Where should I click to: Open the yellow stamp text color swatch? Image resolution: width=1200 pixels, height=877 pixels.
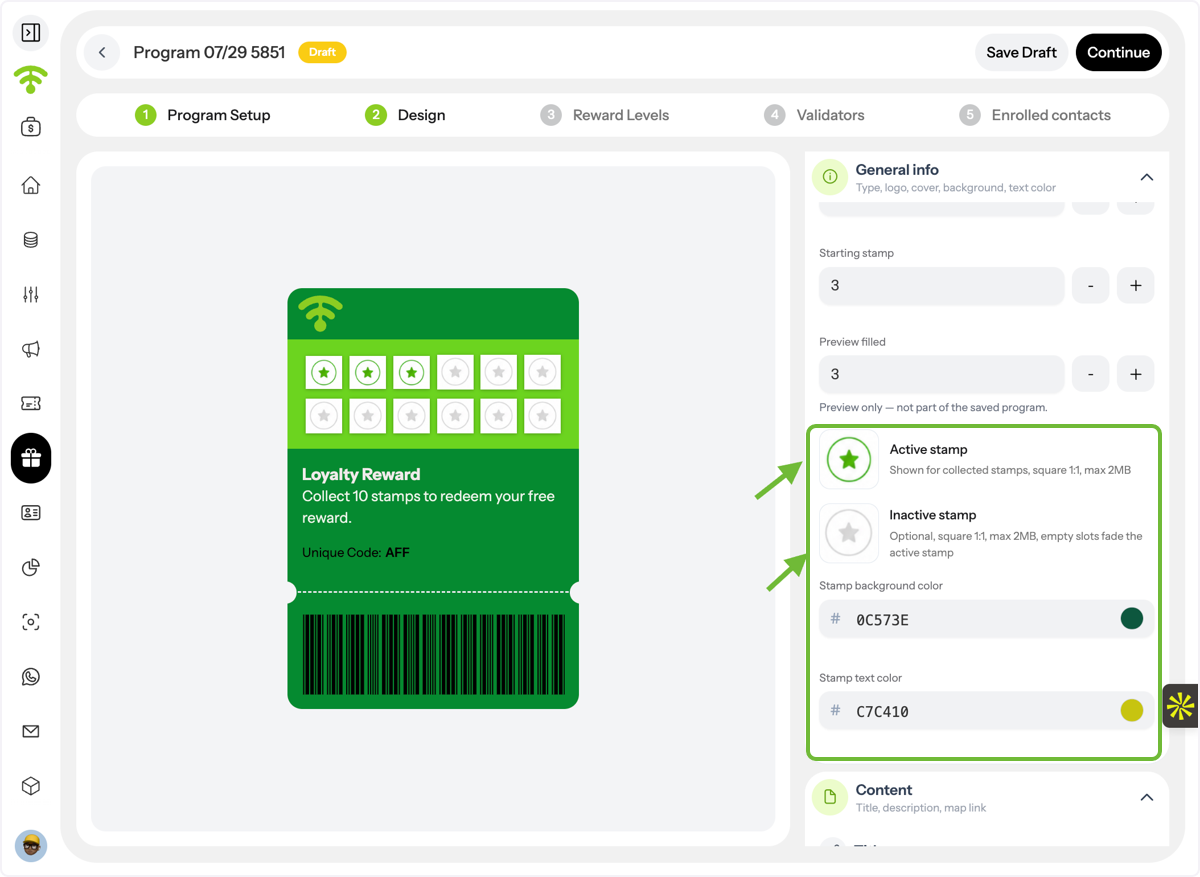(x=1131, y=711)
